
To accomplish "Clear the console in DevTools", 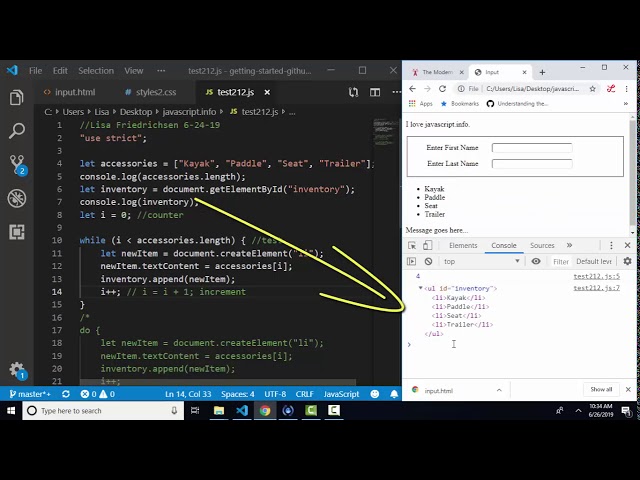I will 428,261.
